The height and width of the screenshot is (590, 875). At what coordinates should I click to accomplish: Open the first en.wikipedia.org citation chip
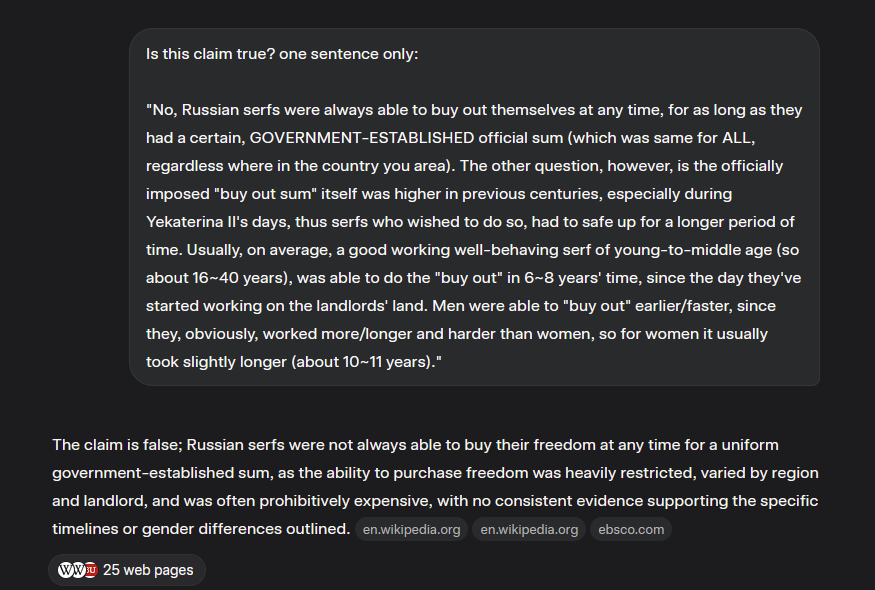point(411,530)
